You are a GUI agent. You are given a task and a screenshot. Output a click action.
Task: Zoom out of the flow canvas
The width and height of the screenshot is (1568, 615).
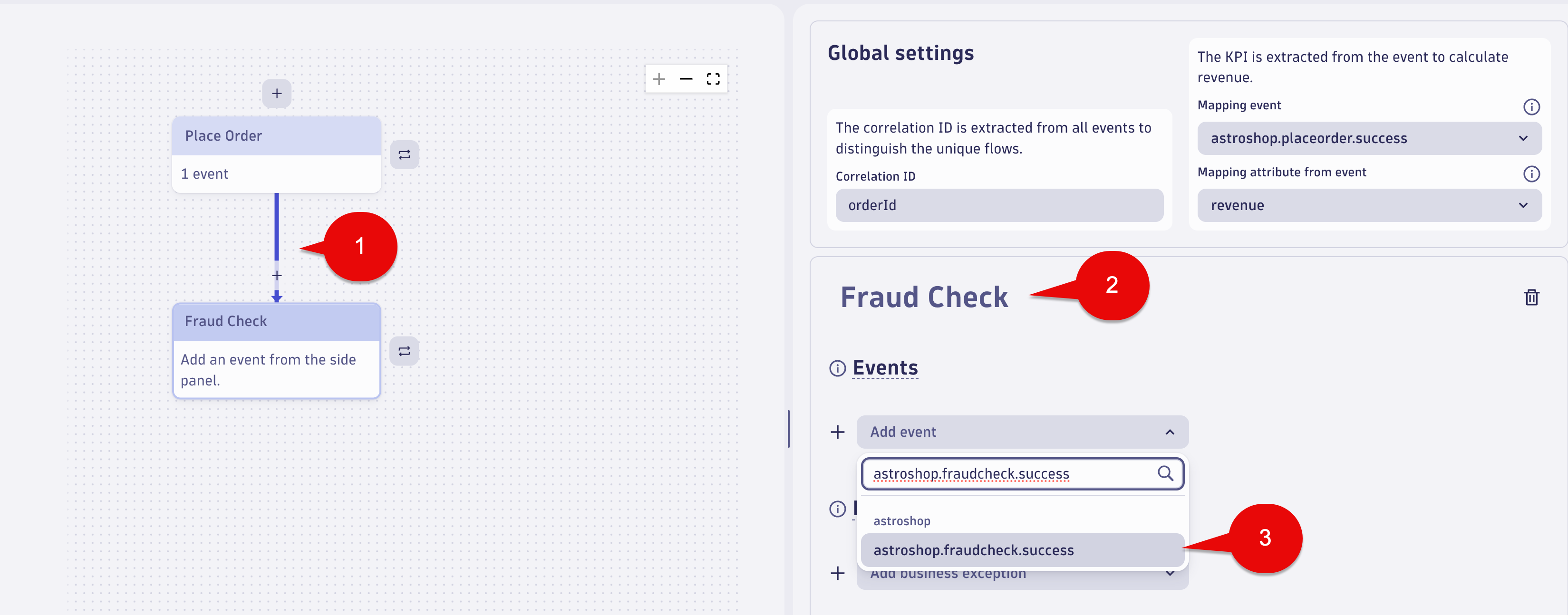(x=686, y=79)
